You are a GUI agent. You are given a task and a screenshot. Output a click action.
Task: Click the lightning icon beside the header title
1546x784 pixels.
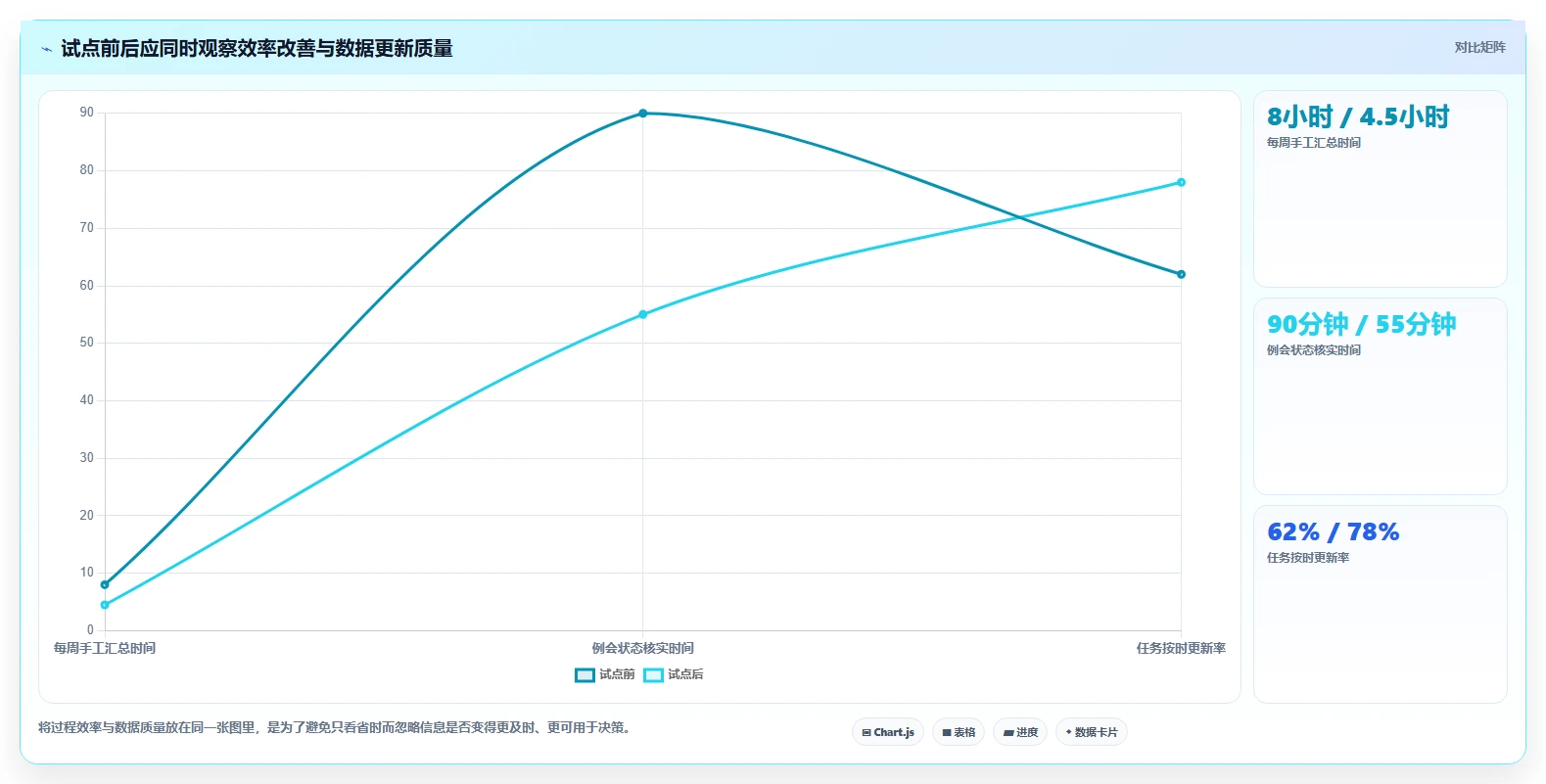46,49
